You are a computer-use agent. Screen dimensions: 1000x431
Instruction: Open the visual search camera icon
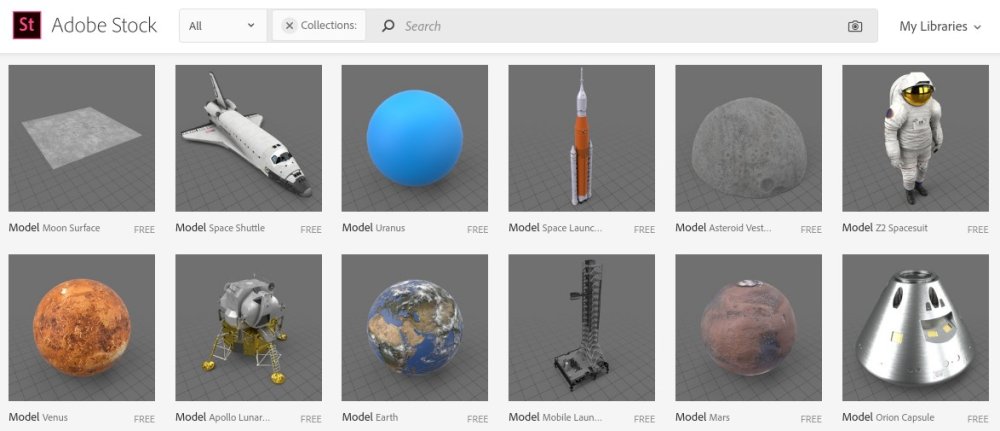click(x=855, y=26)
